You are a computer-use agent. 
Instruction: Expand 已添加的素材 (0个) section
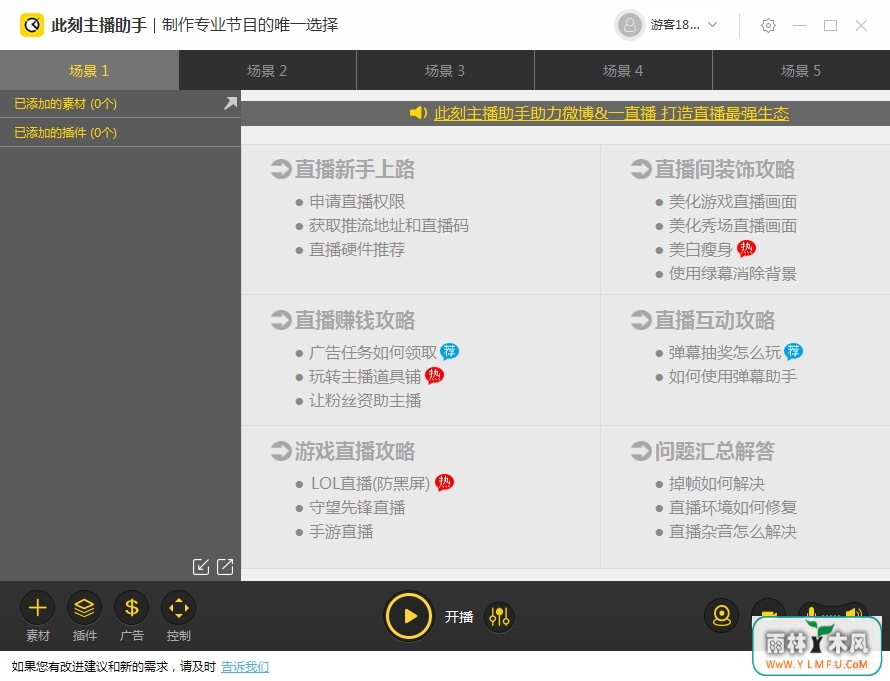(x=120, y=103)
